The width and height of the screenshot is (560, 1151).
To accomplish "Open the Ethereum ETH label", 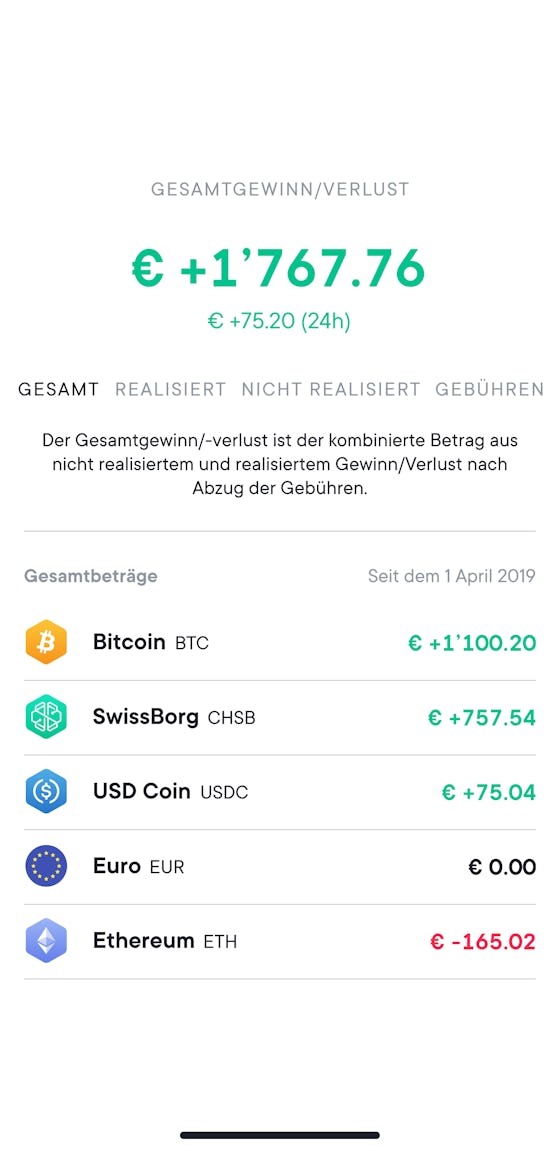I will pyautogui.click(x=165, y=941).
